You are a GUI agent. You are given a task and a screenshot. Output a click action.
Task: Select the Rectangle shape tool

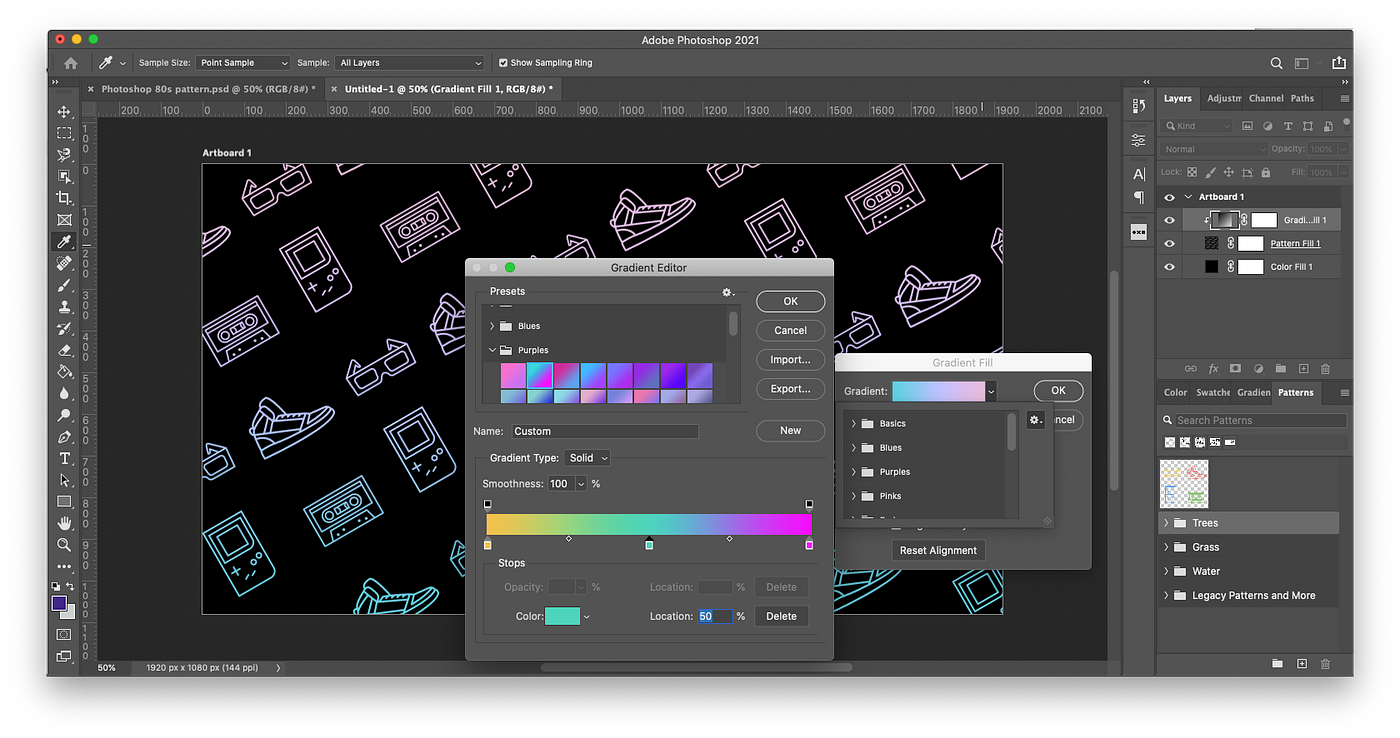64,502
